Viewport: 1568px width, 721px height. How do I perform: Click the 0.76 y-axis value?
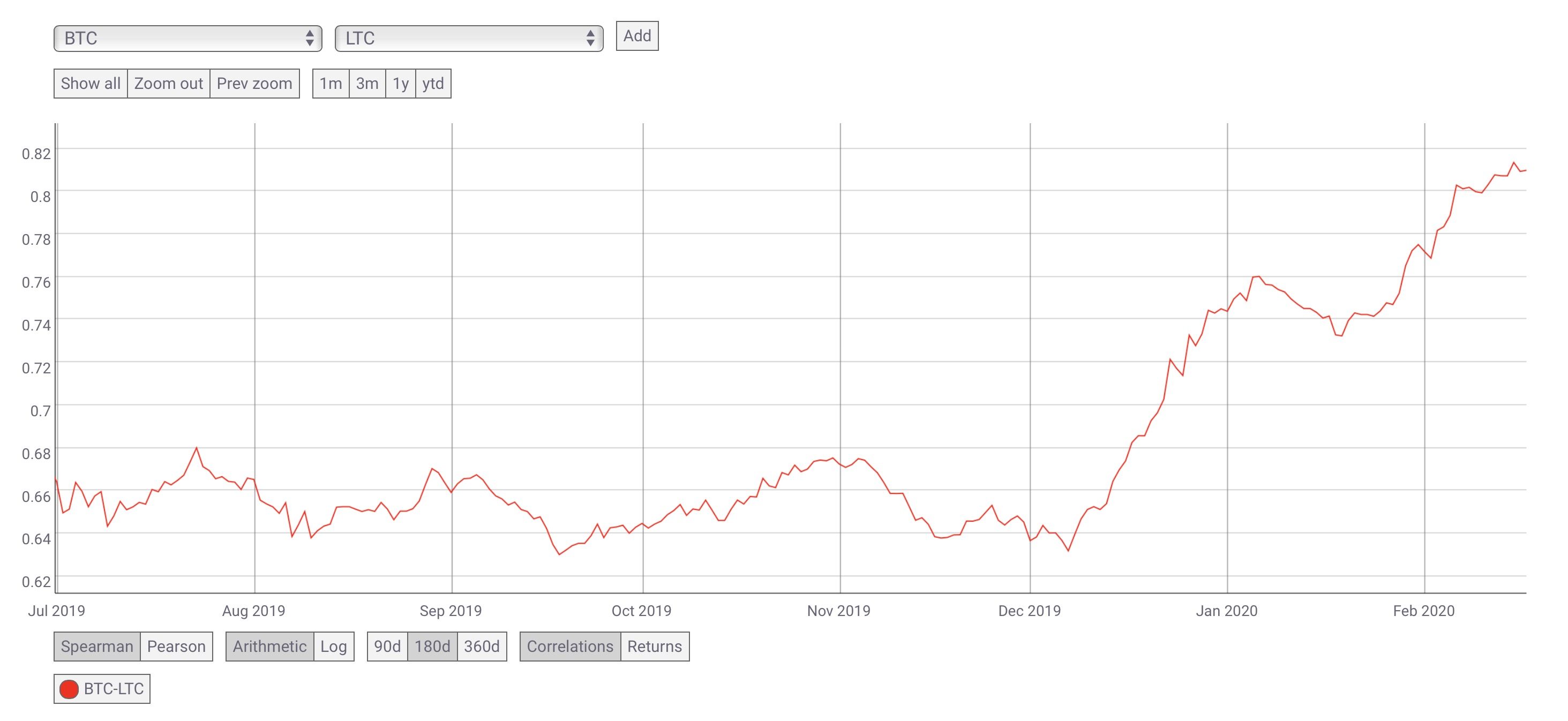click(36, 282)
